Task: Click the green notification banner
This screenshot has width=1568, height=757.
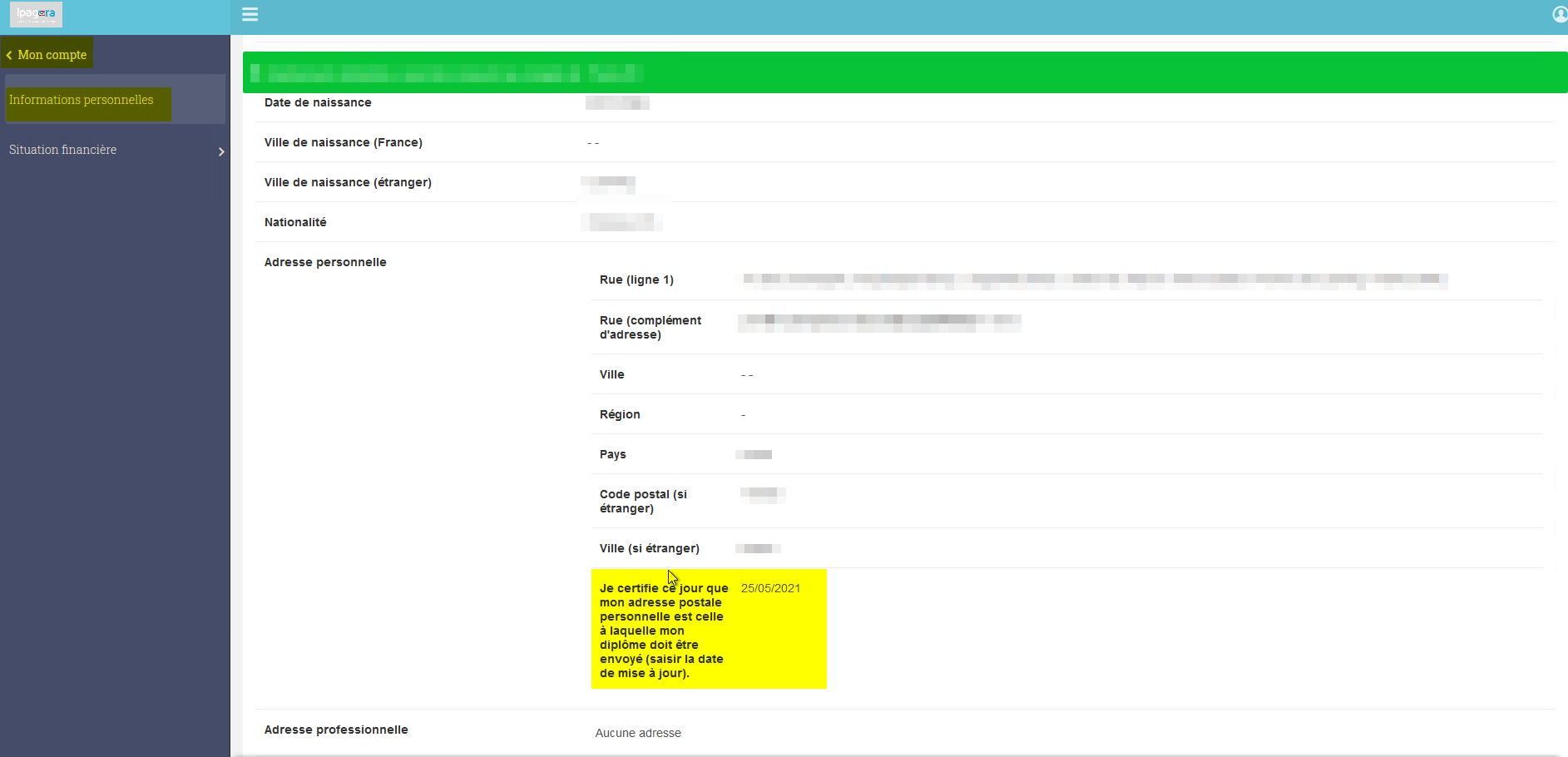Action: coord(905,72)
